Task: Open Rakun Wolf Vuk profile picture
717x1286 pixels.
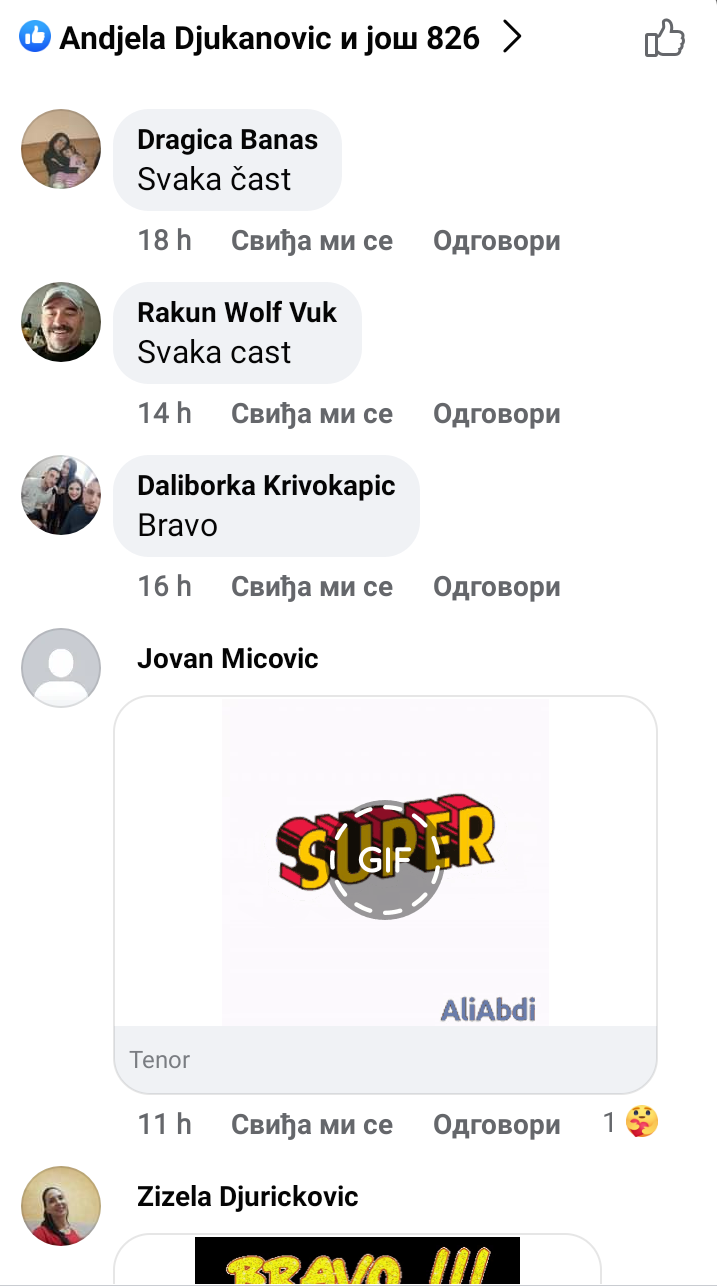Action: click(61, 322)
